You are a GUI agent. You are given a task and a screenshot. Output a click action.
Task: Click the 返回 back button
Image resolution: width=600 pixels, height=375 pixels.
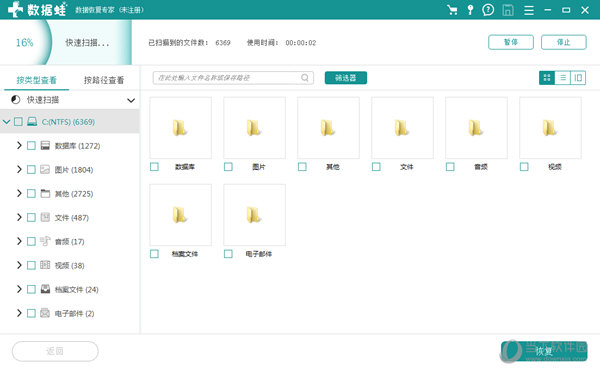[55, 351]
